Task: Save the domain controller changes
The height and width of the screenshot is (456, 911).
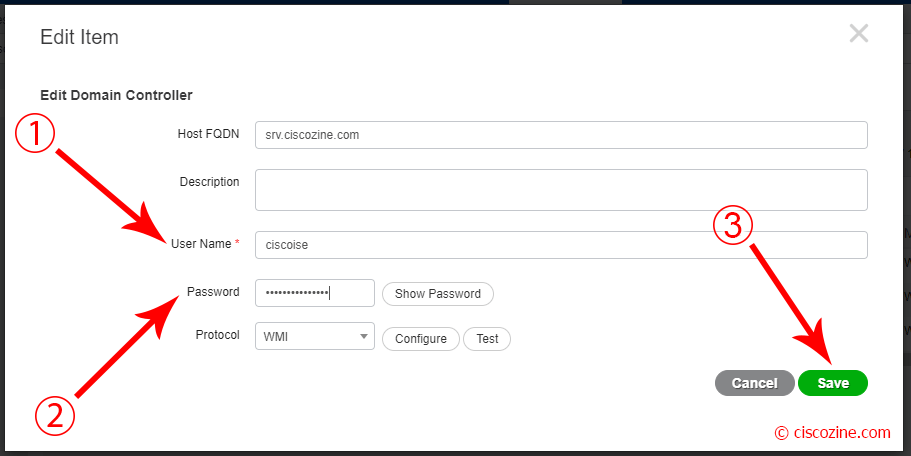Action: click(x=833, y=383)
